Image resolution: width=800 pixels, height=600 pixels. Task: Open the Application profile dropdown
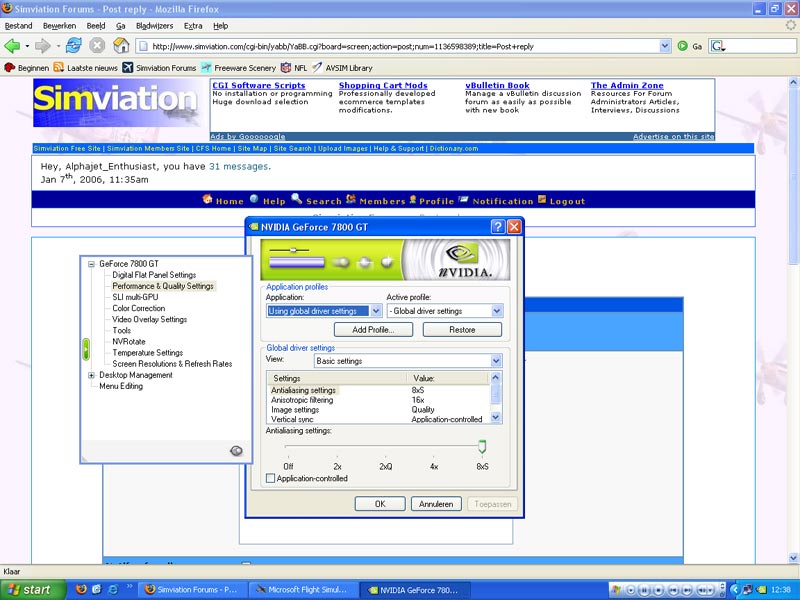pos(324,311)
